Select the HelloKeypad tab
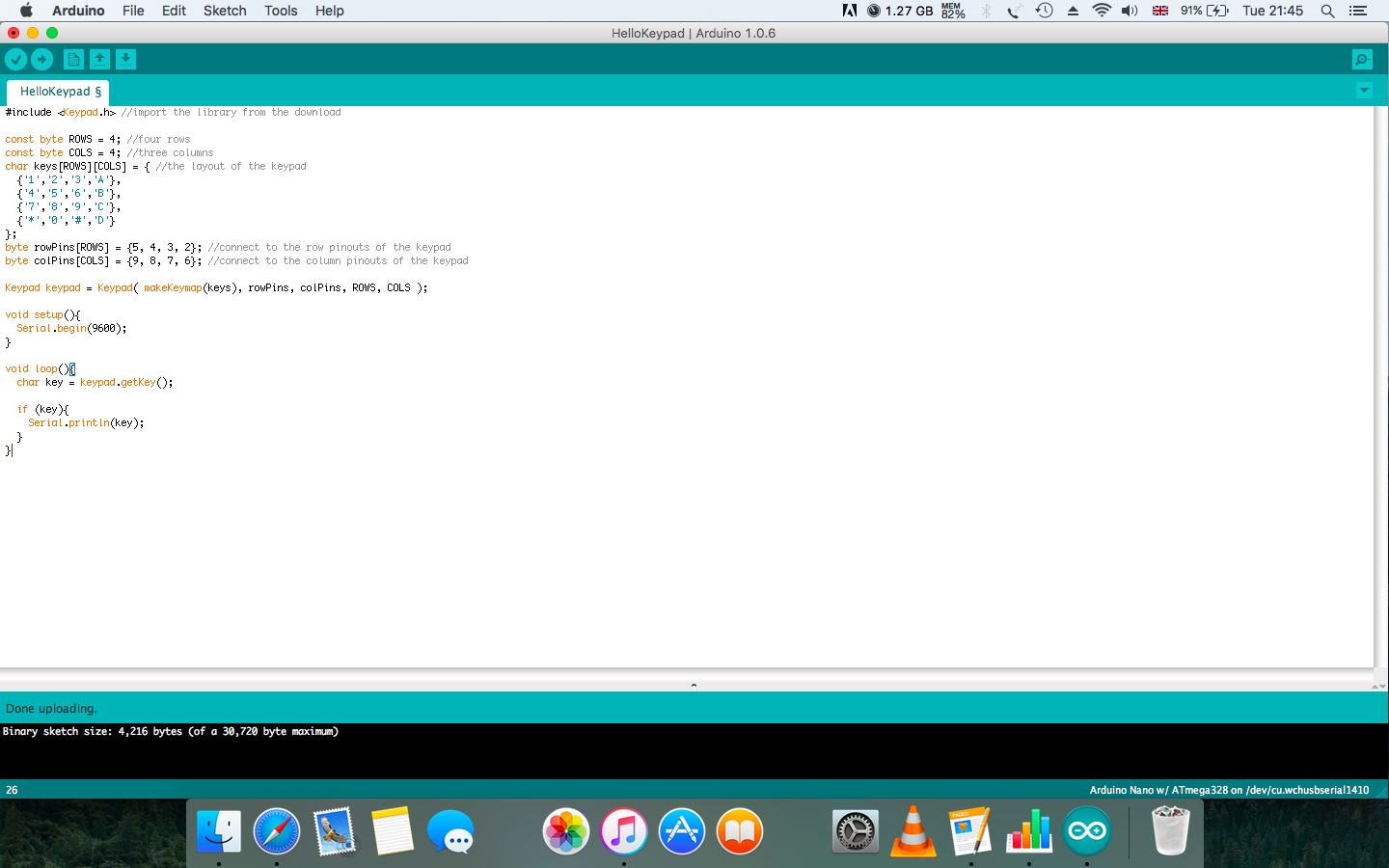Image resolution: width=1389 pixels, height=868 pixels. [x=60, y=92]
